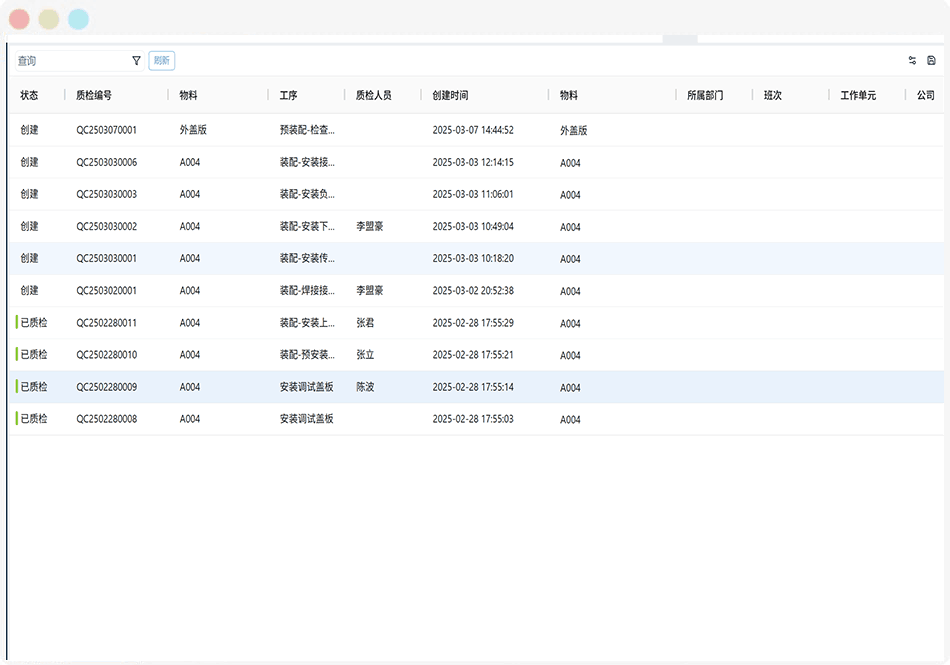The image size is (950, 665).
Task: Click the red window close button
Action: (x=19, y=19)
